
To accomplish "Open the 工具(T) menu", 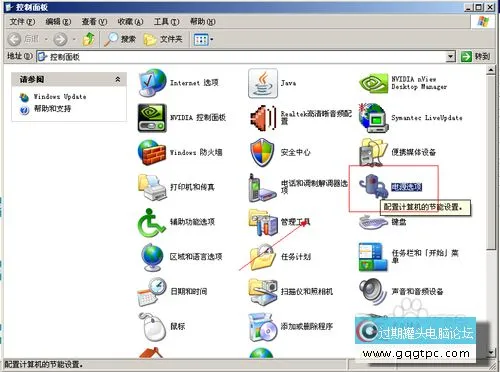I will (166, 22).
